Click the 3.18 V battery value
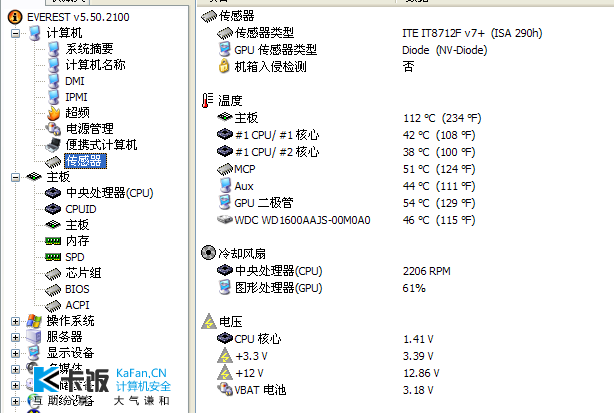The height and width of the screenshot is (413, 614). click(x=418, y=390)
